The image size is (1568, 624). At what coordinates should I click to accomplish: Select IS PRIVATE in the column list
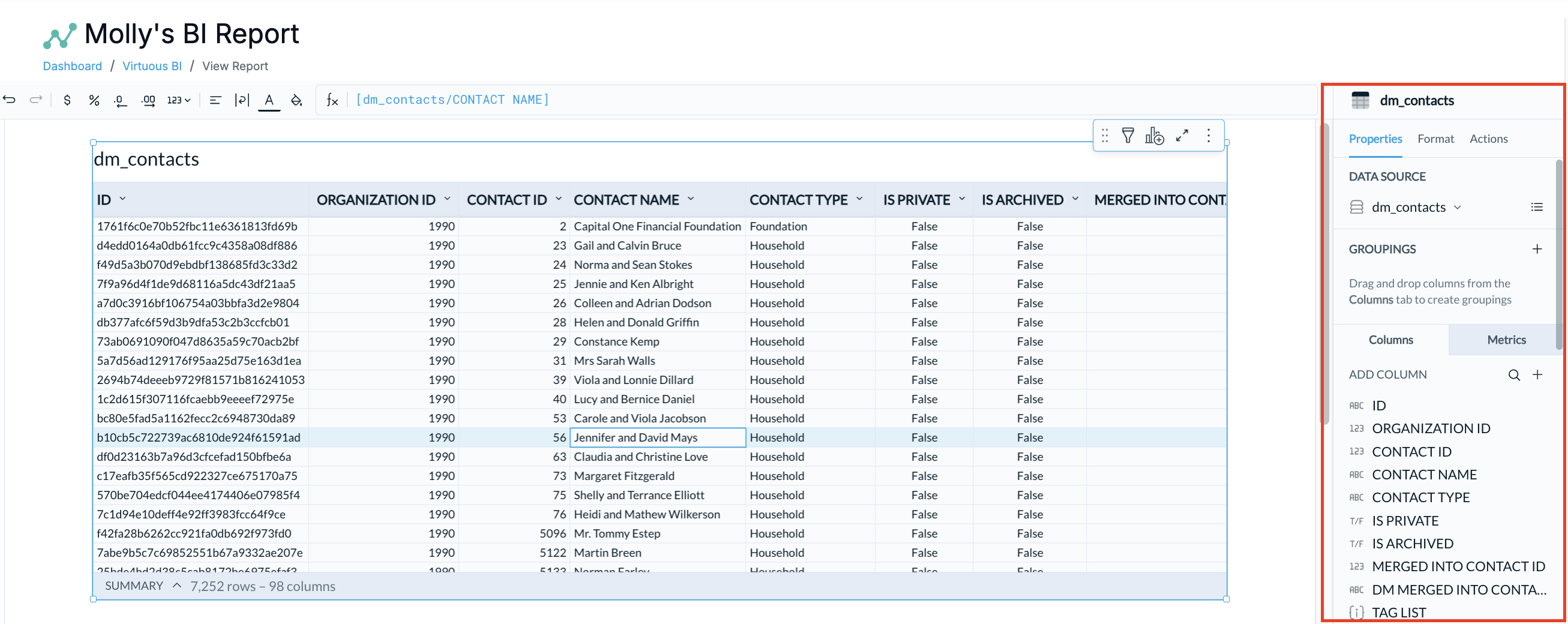click(1405, 521)
